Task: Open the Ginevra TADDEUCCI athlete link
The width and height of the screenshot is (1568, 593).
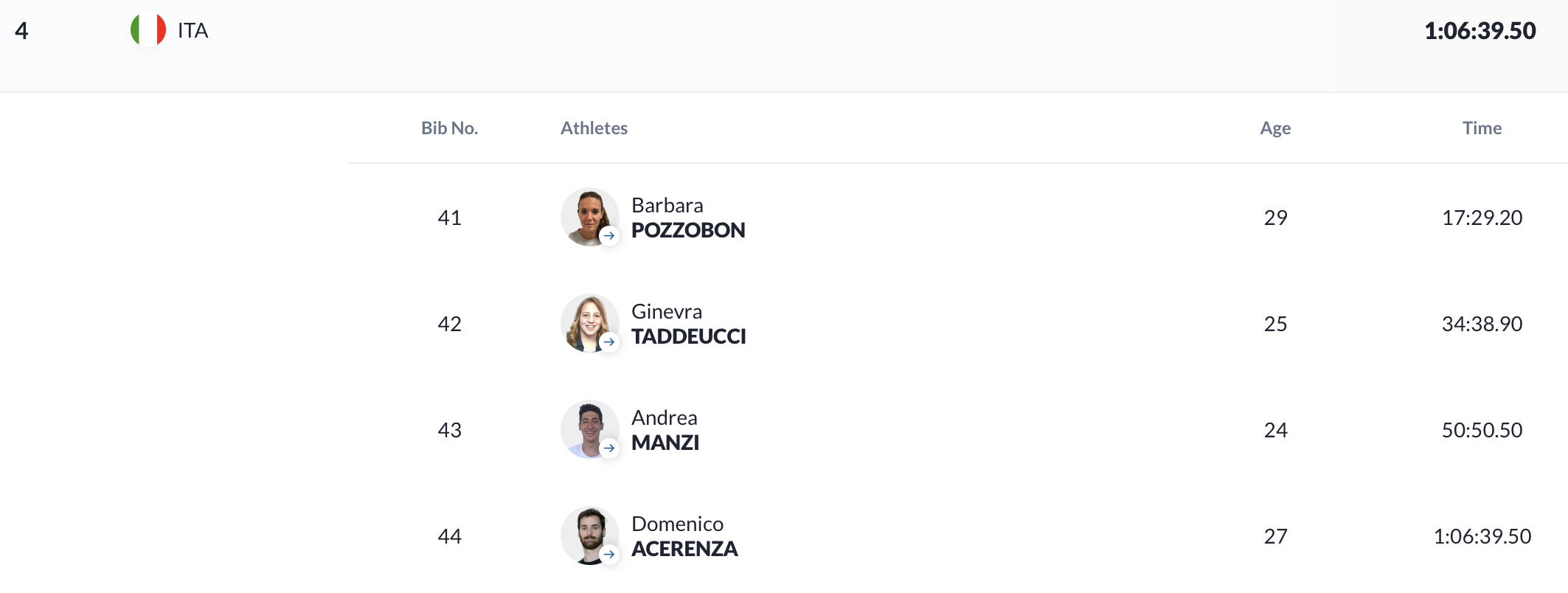Action: (689, 324)
